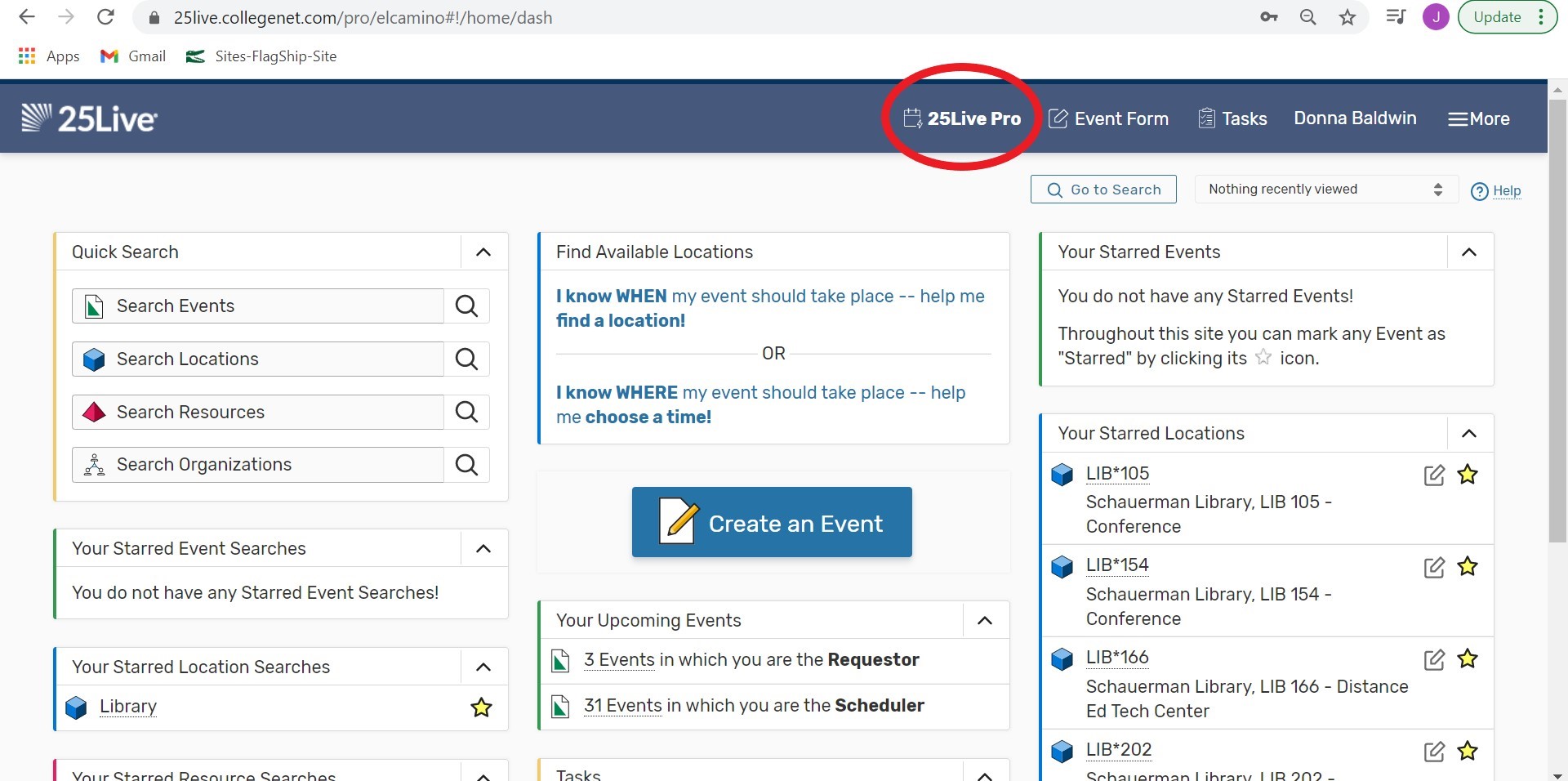Go back in the browser
This screenshot has height=781, width=1568.
(x=27, y=17)
